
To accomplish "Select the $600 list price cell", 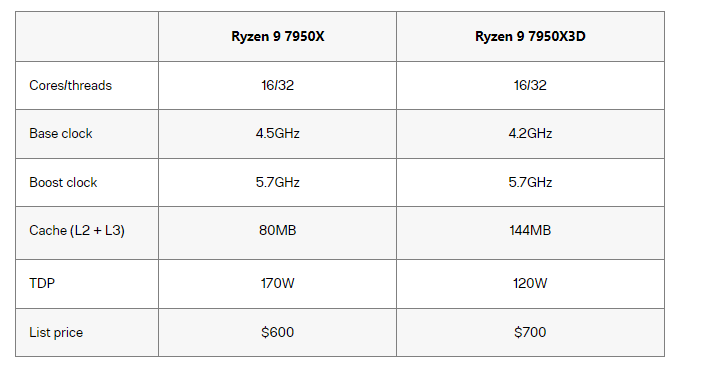I will coord(278,332).
